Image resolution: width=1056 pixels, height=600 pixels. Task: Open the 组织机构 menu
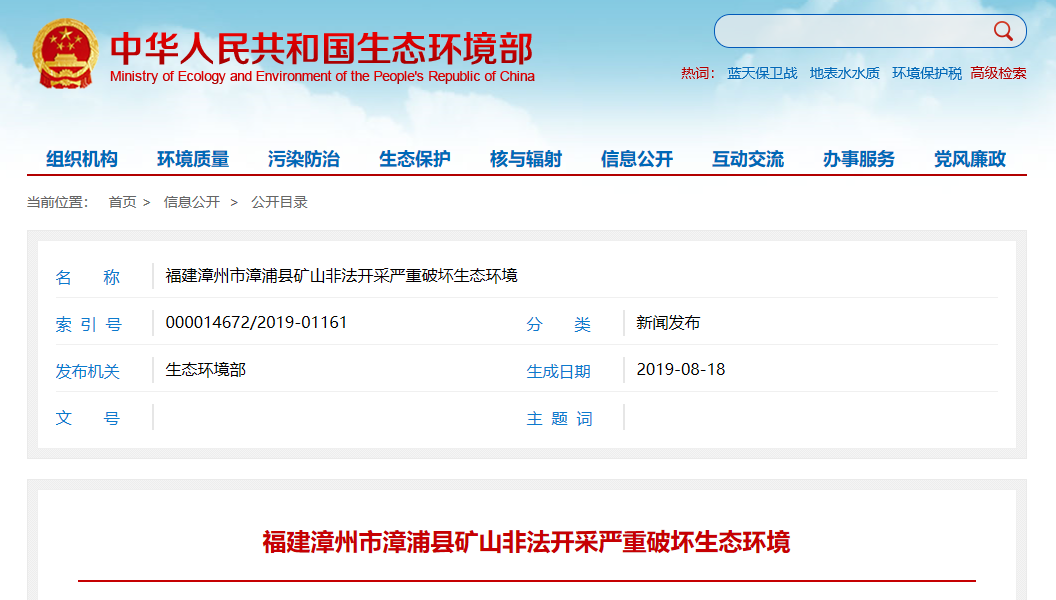[x=82, y=159]
